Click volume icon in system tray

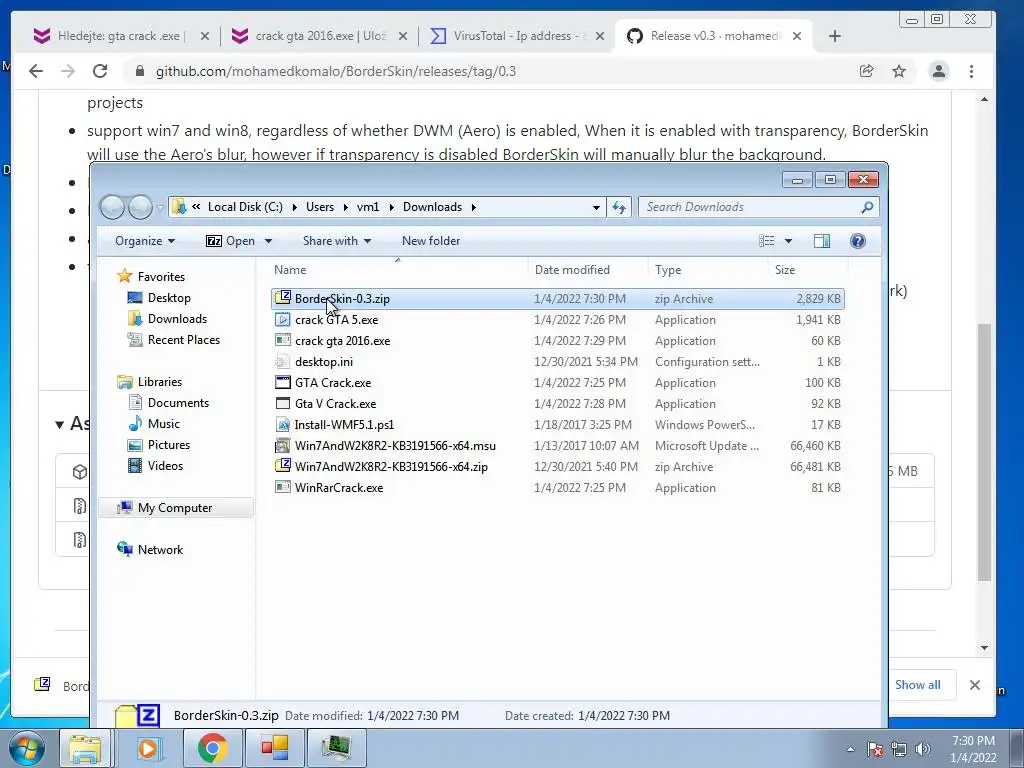pos(923,749)
